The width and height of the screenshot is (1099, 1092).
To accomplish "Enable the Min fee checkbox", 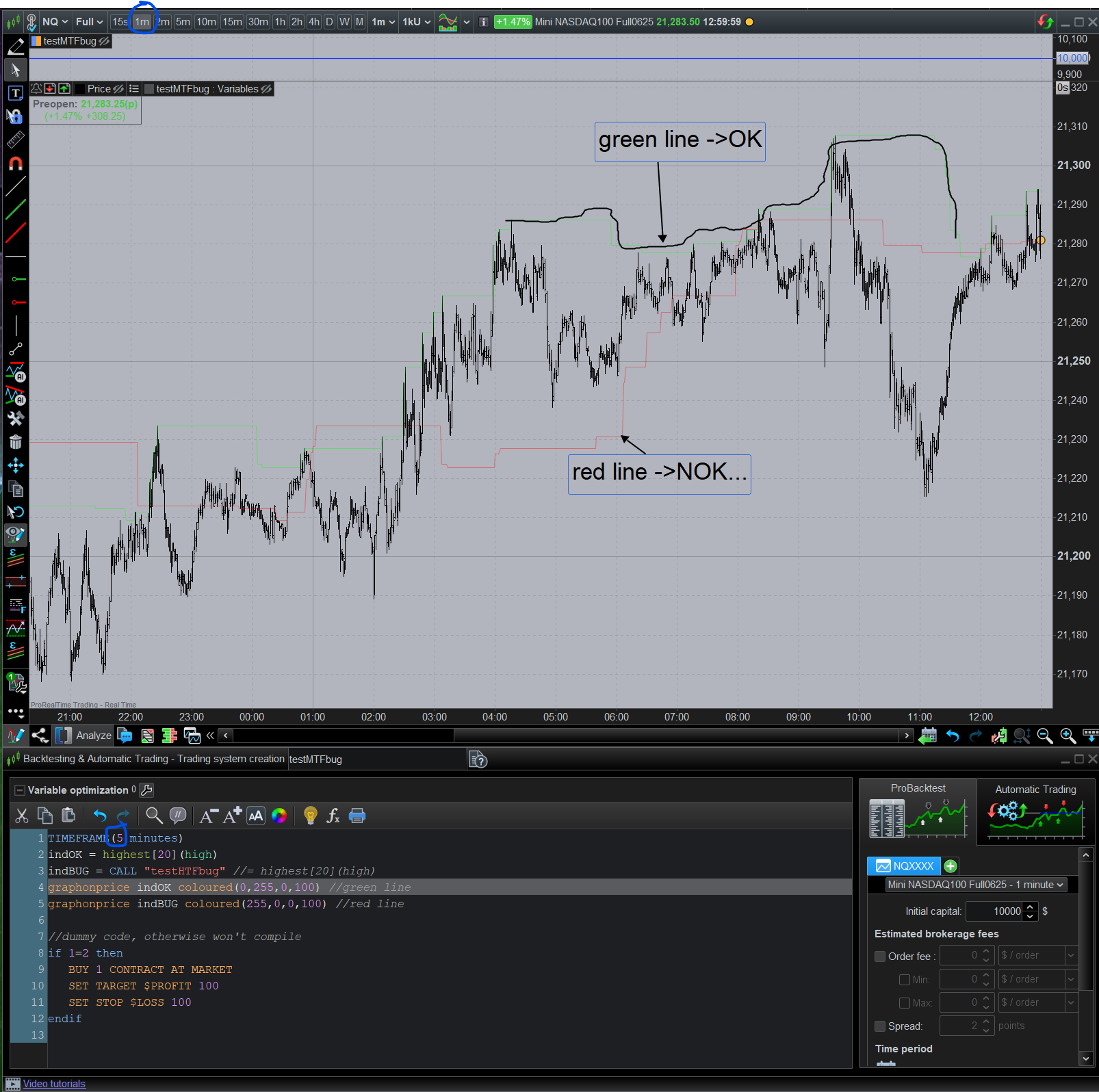I will point(905,980).
